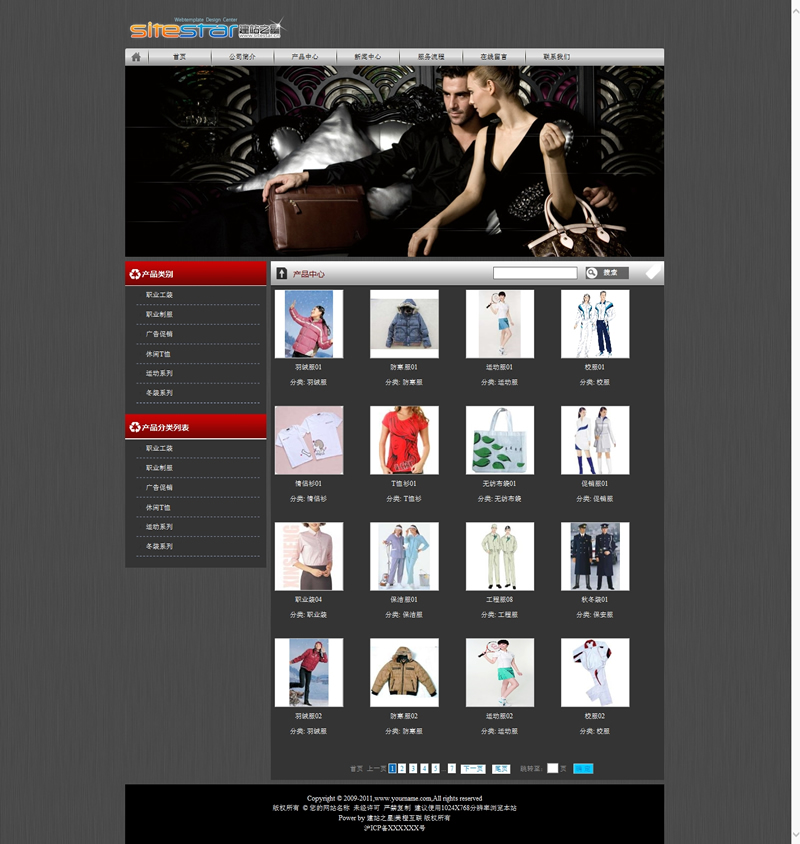Go to 在线留言 in the navigation bar
This screenshot has width=800, height=844.
coord(493,57)
